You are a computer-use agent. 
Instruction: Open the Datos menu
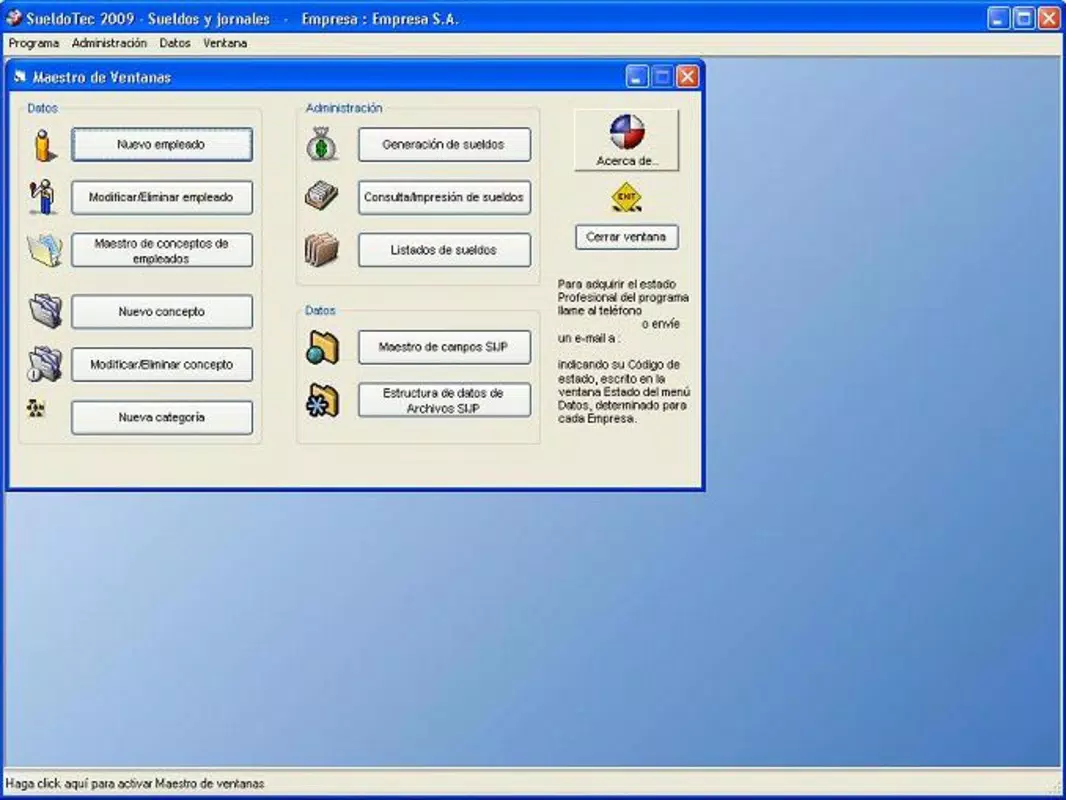tap(175, 43)
